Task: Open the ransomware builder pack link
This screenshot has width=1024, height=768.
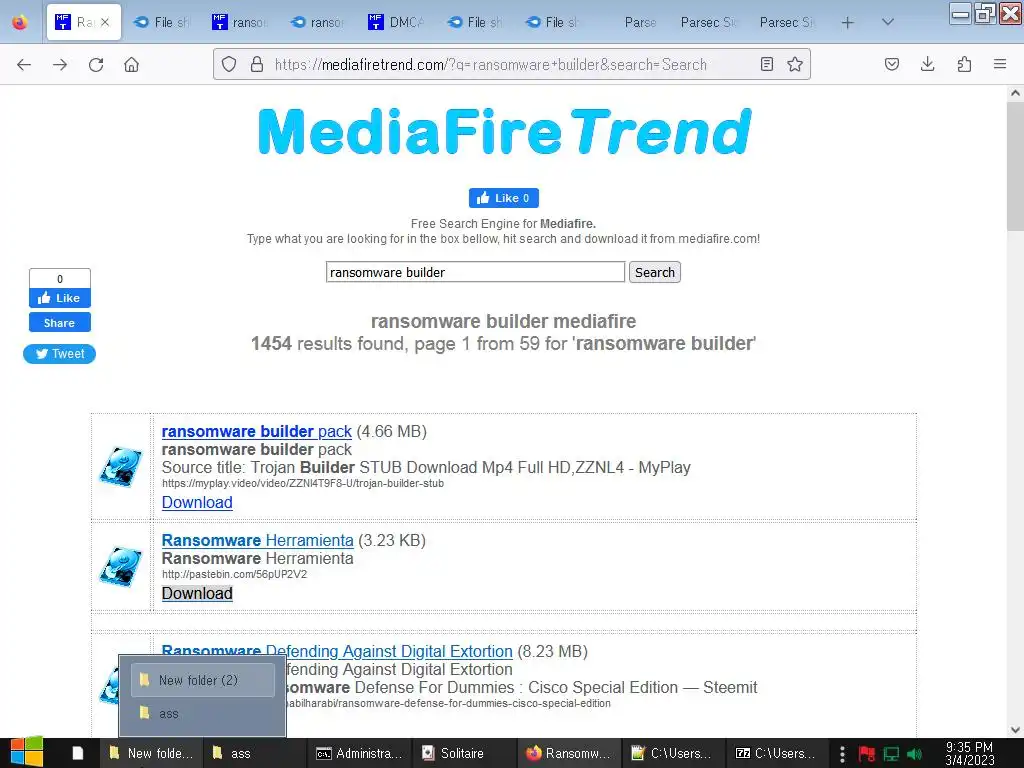Action: pyautogui.click(x=257, y=432)
